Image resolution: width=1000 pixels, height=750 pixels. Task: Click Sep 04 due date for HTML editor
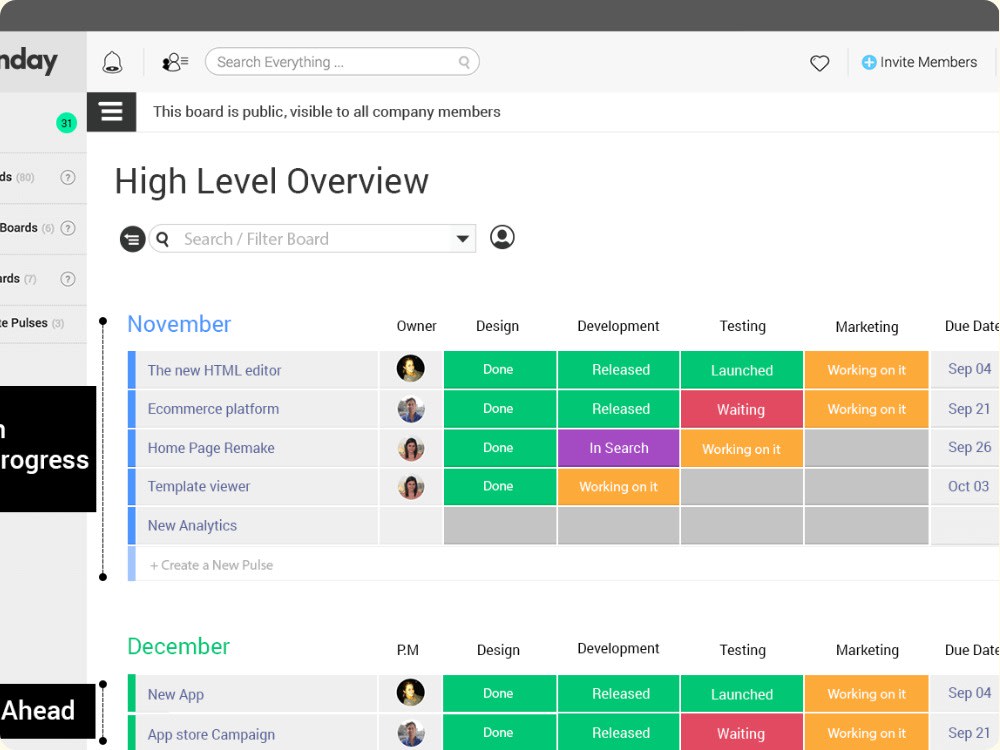click(x=969, y=369)
